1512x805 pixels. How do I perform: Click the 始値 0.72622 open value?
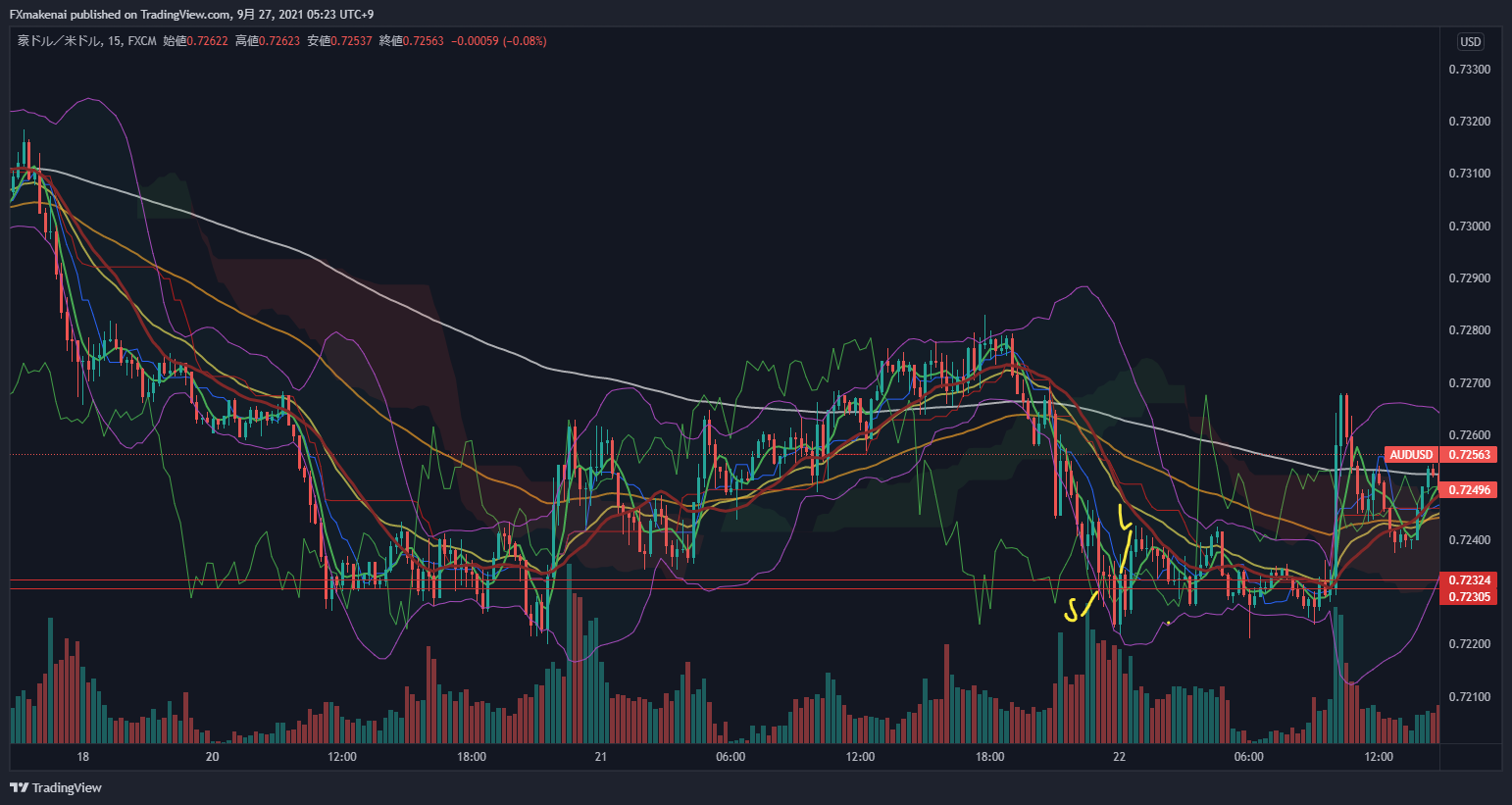pyautogui.click(x=195, y=41)
